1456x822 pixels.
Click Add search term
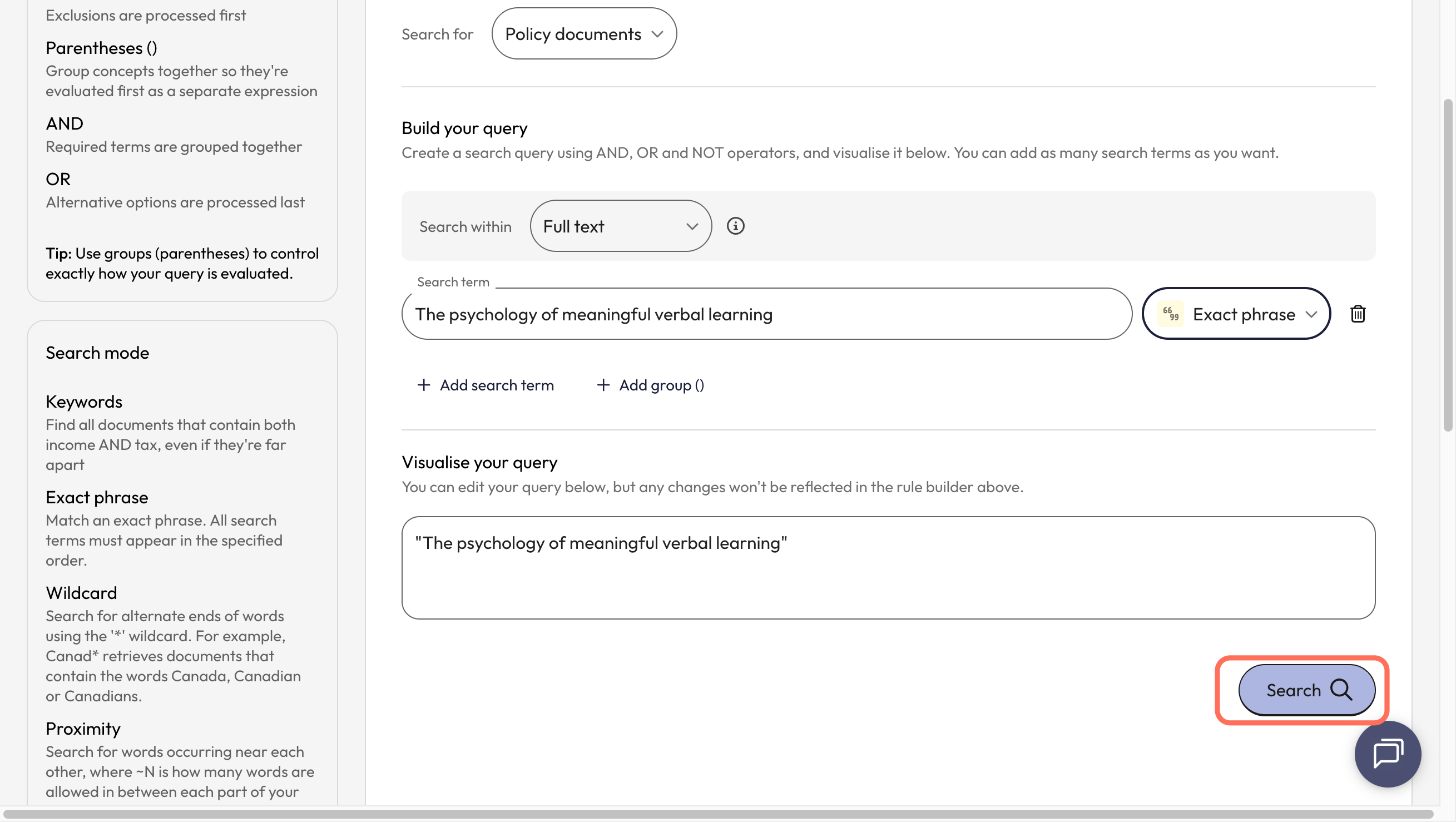486,385
